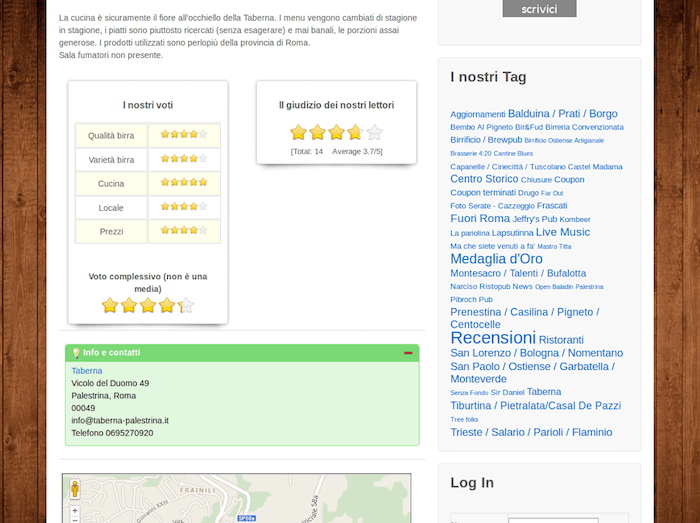This screenshot has width=700, height=523.
Task: Open the Frascati tag
Action: coord(551,205)
